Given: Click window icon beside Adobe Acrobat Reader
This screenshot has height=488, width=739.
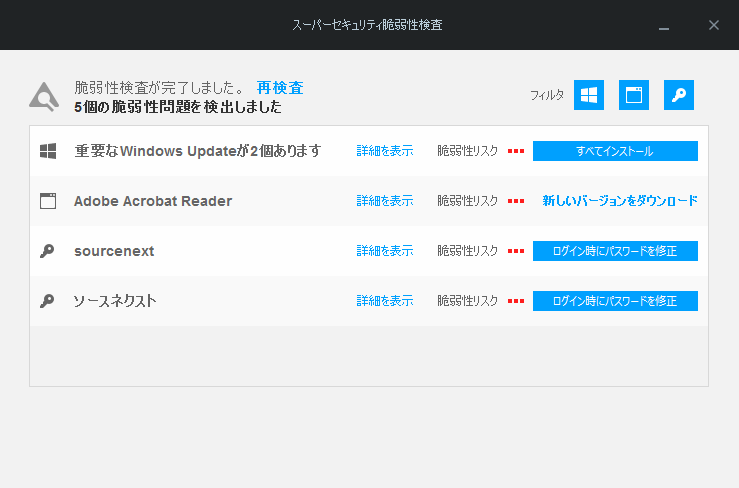Looking at the screenshot, I should click(48, 201).
